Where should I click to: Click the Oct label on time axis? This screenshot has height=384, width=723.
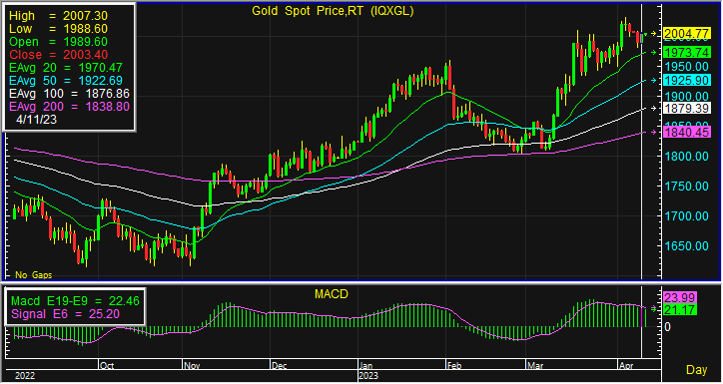coord(107,366)
